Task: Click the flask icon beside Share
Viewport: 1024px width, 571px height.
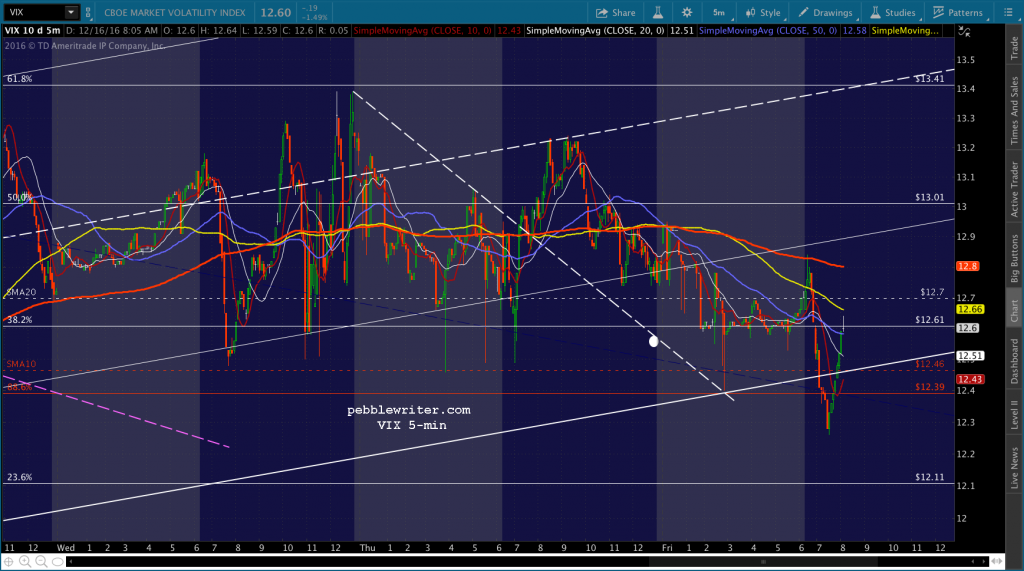Action: pyautogui.click(x=658, y=13)
